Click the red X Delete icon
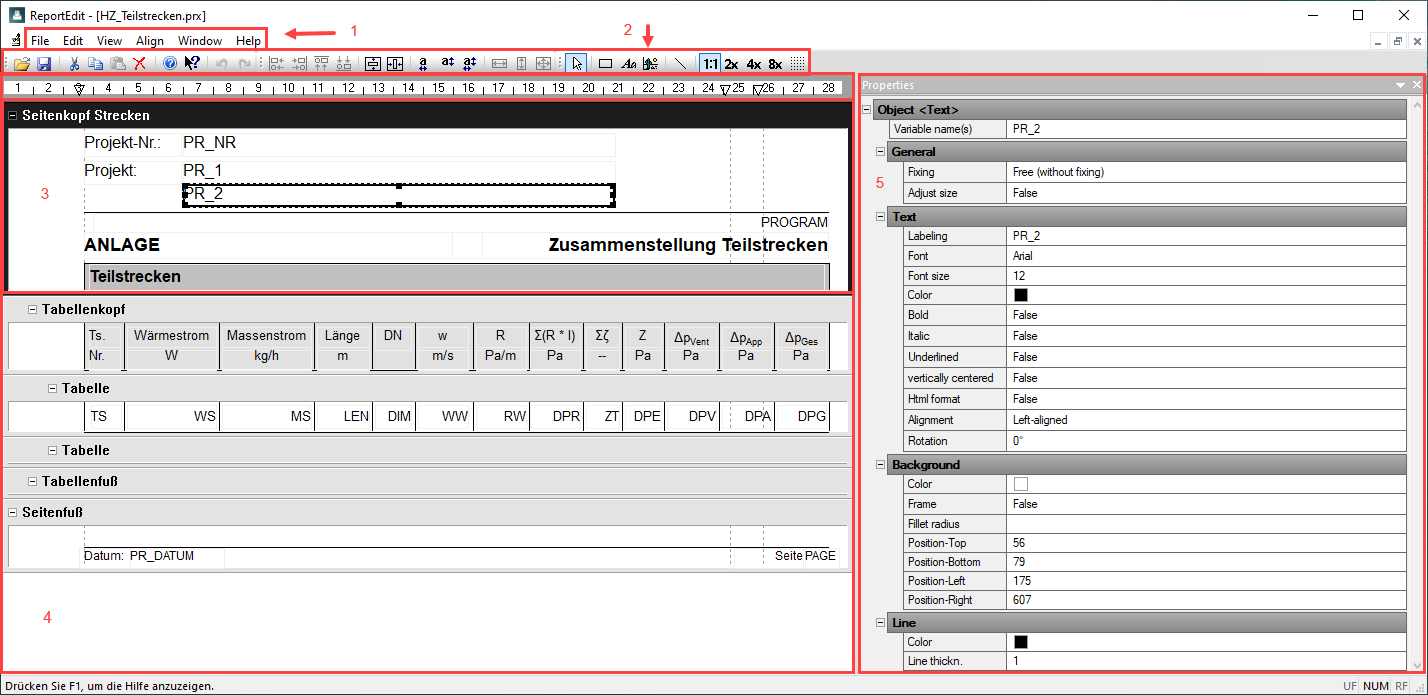 tap(140, 63)
